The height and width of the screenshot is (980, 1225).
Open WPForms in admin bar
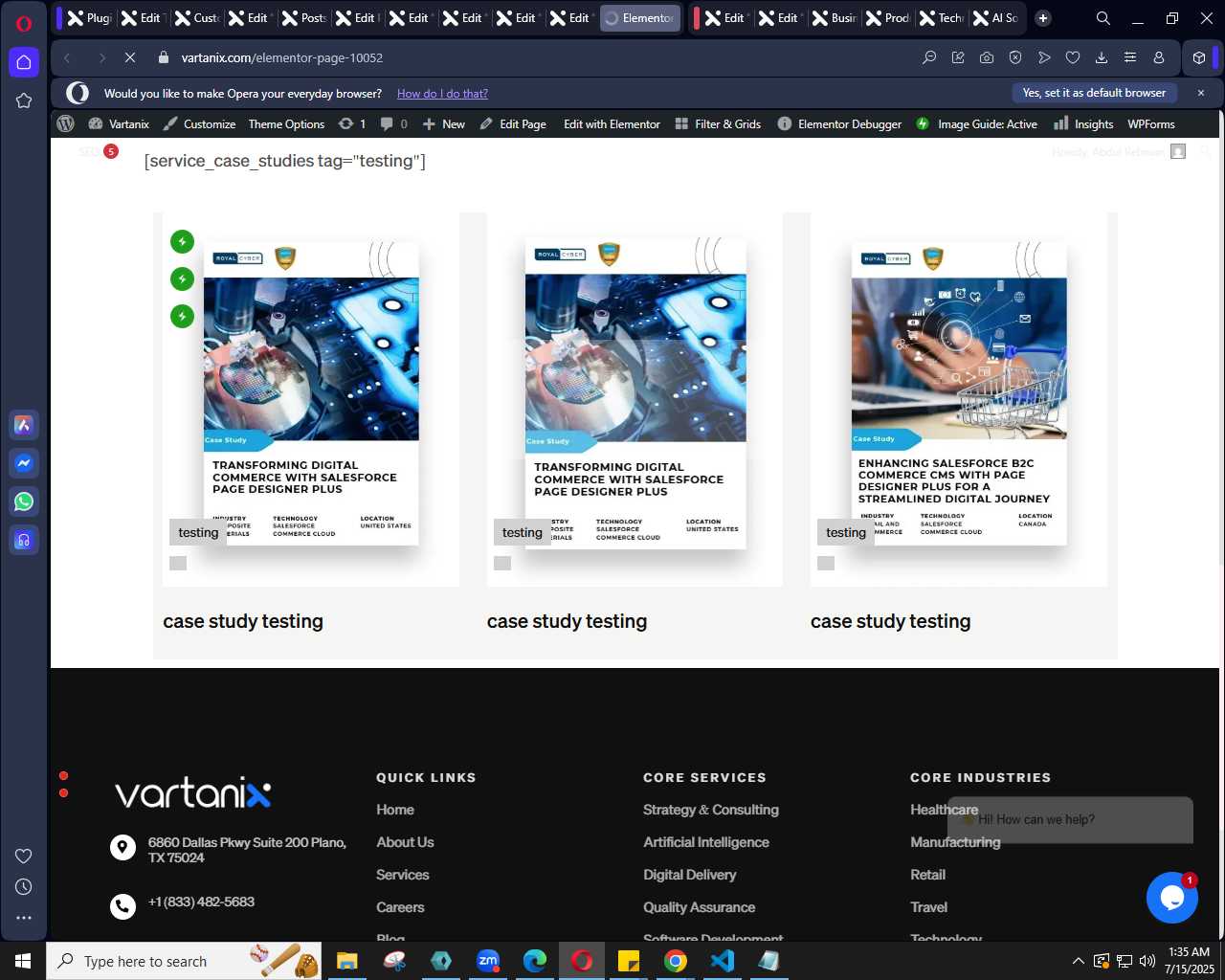[x=1150, y=123]
